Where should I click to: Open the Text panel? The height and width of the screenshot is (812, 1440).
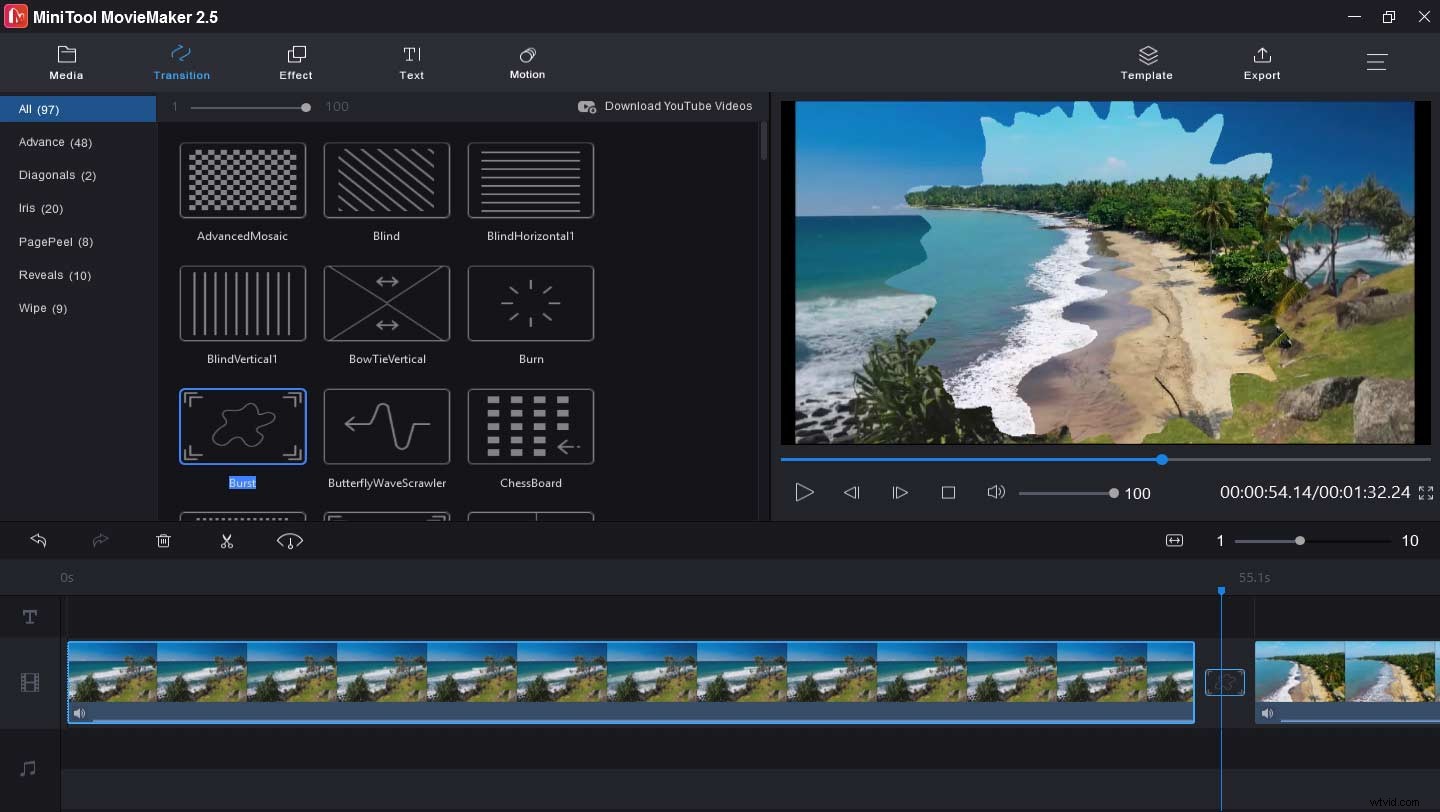coord(412,62)
